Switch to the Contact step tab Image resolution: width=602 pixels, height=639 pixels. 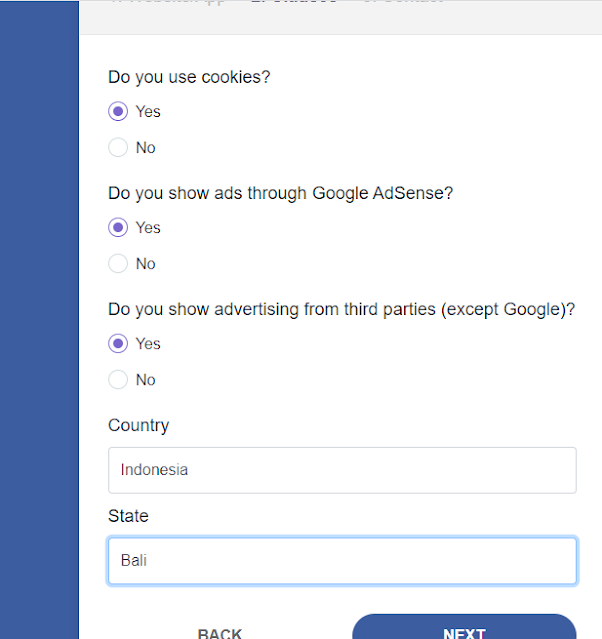(402, 3)
